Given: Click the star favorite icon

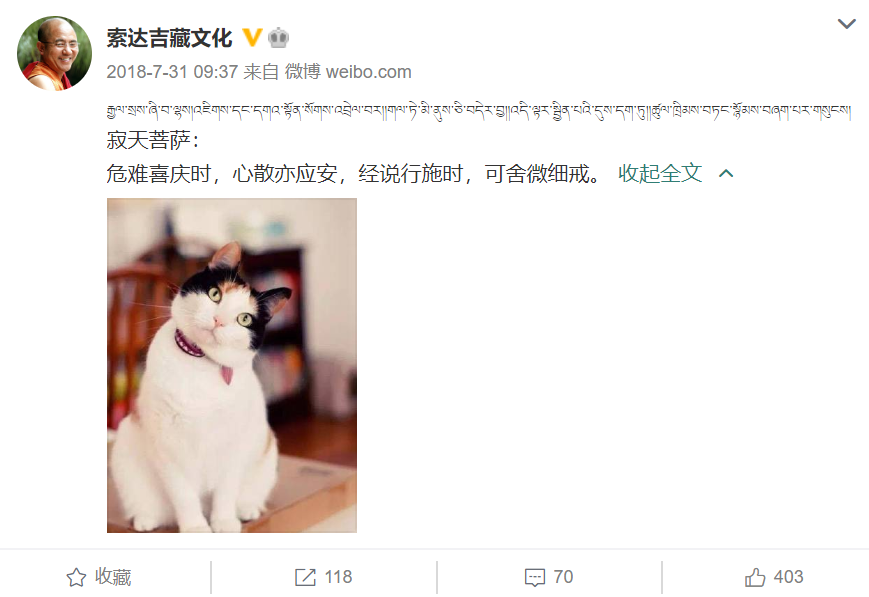Looking at the screenshot, I should click(x=76, y=577).
